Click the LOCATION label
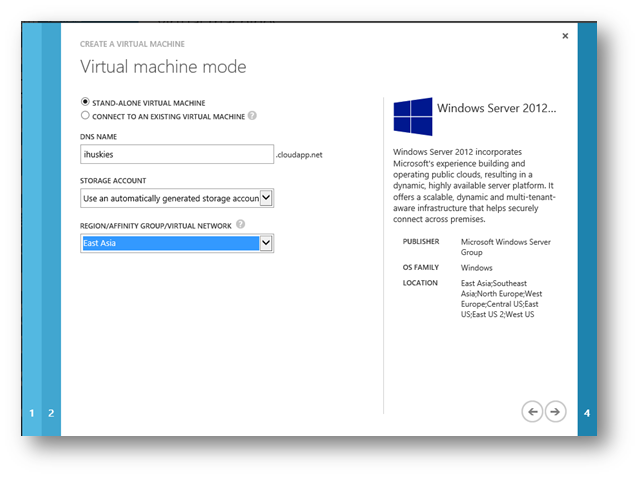This screenshot has width=639, height=478. coord(420,283)
